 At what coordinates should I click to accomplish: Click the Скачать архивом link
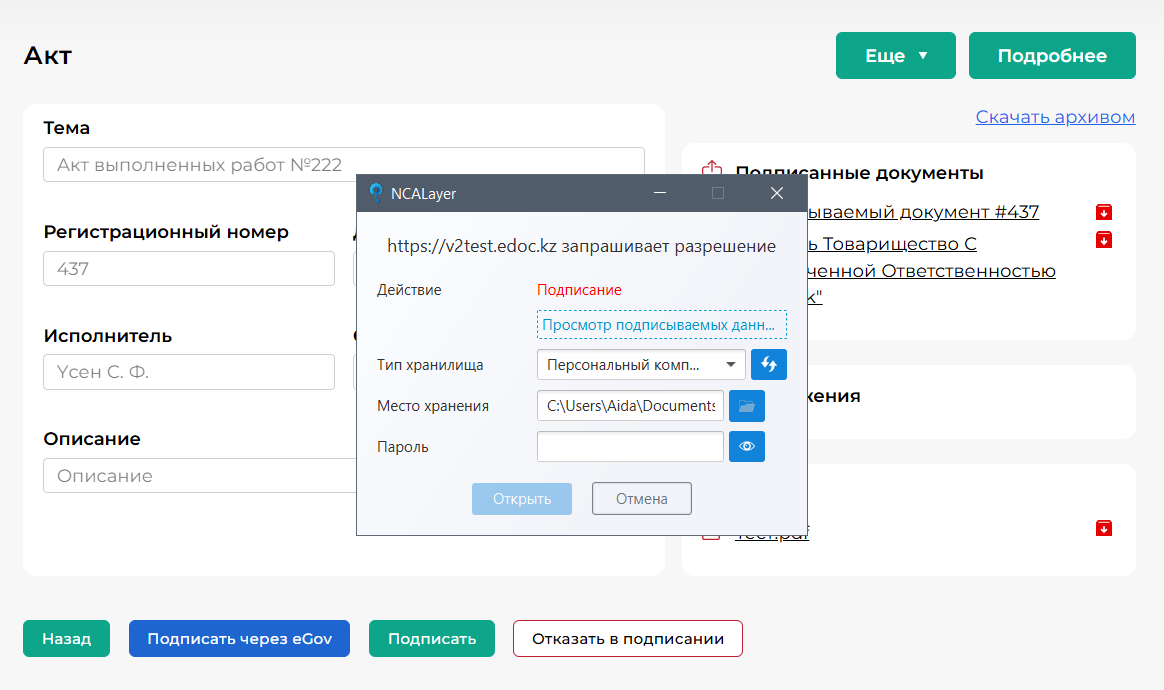(1055, 117)
